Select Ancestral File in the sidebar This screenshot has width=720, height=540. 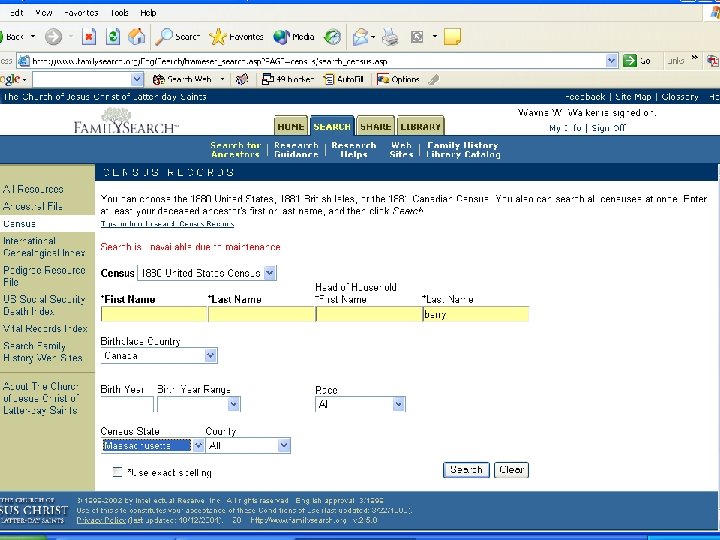tap(32, 206)
